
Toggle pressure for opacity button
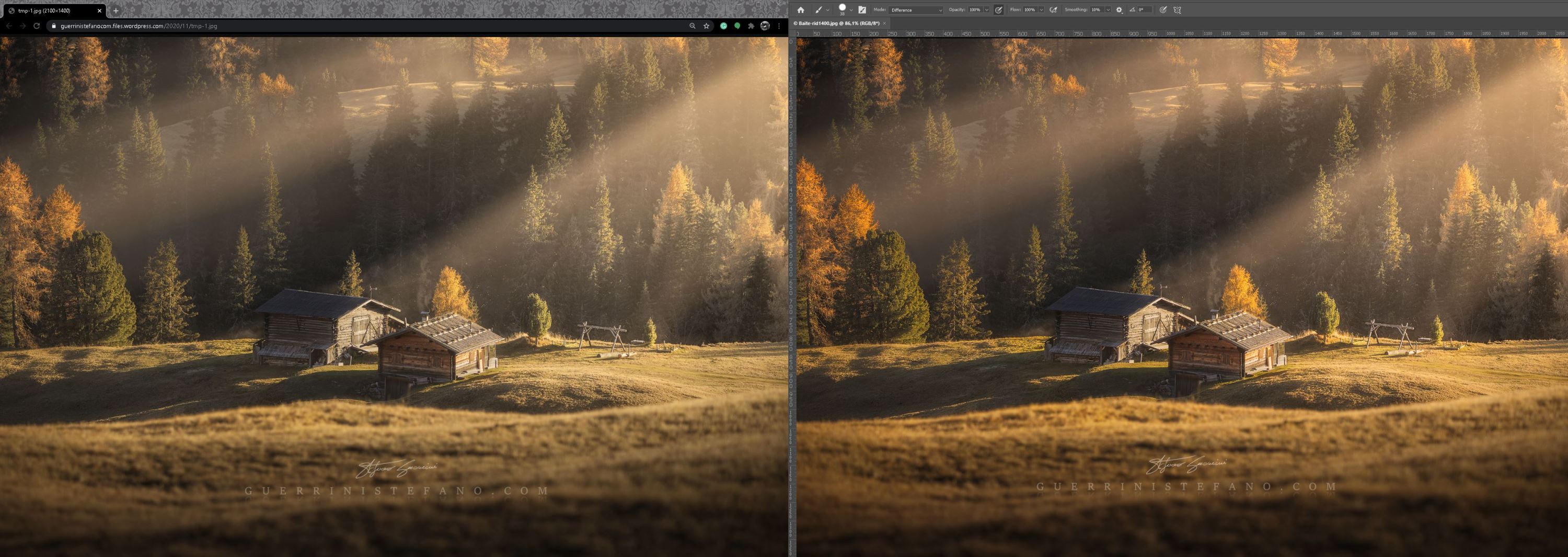(x=998, y=10)
